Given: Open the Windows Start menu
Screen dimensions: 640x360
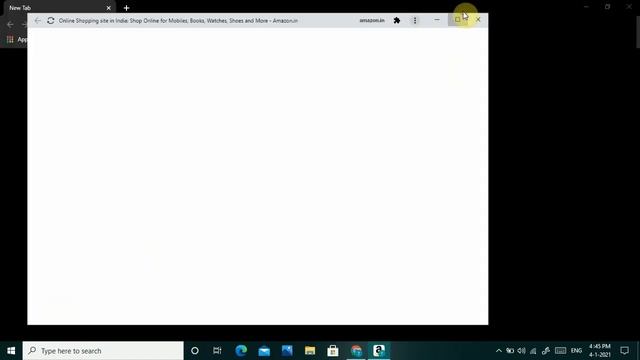Looking at the screenshot, I should pyautogui.click(x=11, y=351).
